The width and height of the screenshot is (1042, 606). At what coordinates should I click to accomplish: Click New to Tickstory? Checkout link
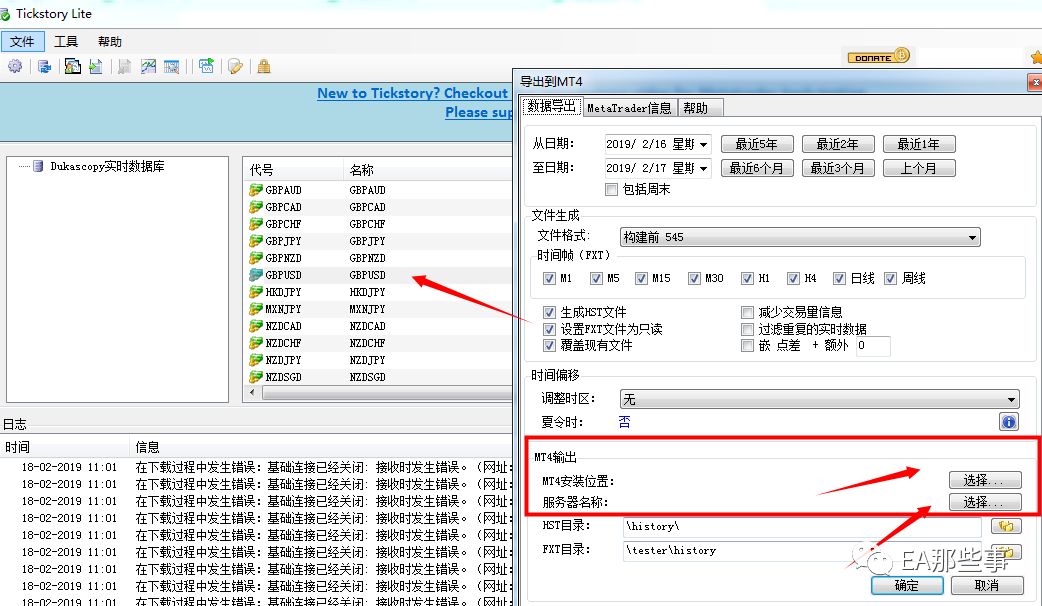[x=412, y=93]
